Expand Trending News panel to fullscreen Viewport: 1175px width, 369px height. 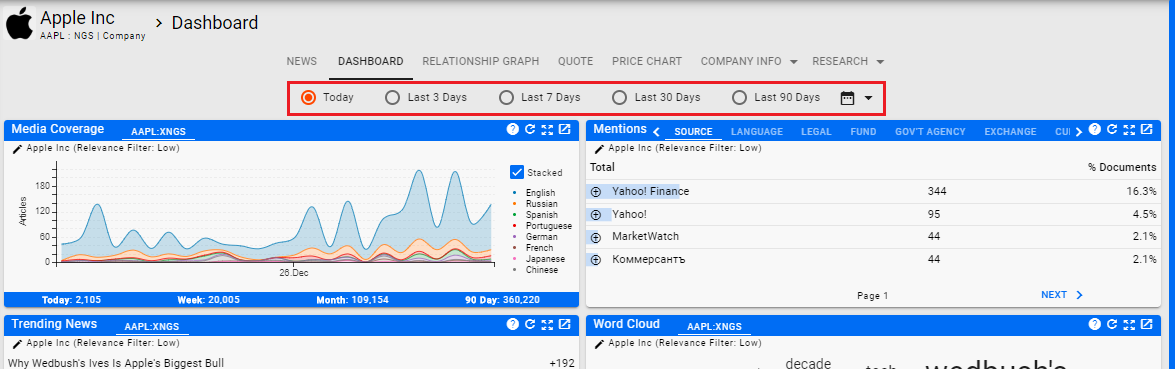click(547, 324)
